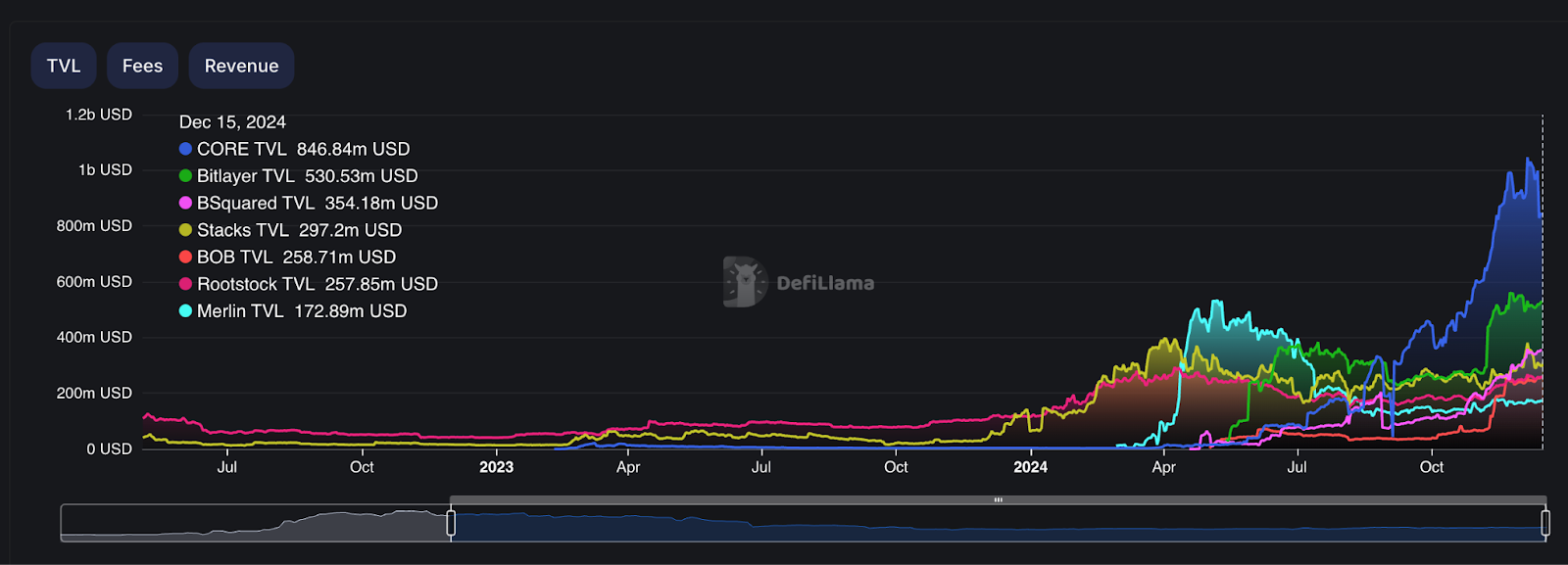Click the left handle of the range slider
This screenshot has width=1568, height=565.
[451, 523]
